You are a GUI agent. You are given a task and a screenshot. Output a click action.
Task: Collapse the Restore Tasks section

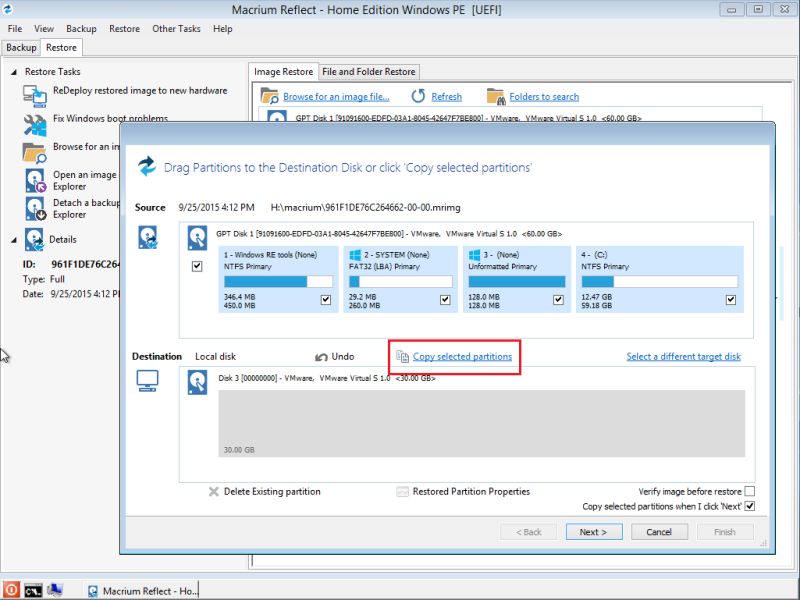(14, 72)
